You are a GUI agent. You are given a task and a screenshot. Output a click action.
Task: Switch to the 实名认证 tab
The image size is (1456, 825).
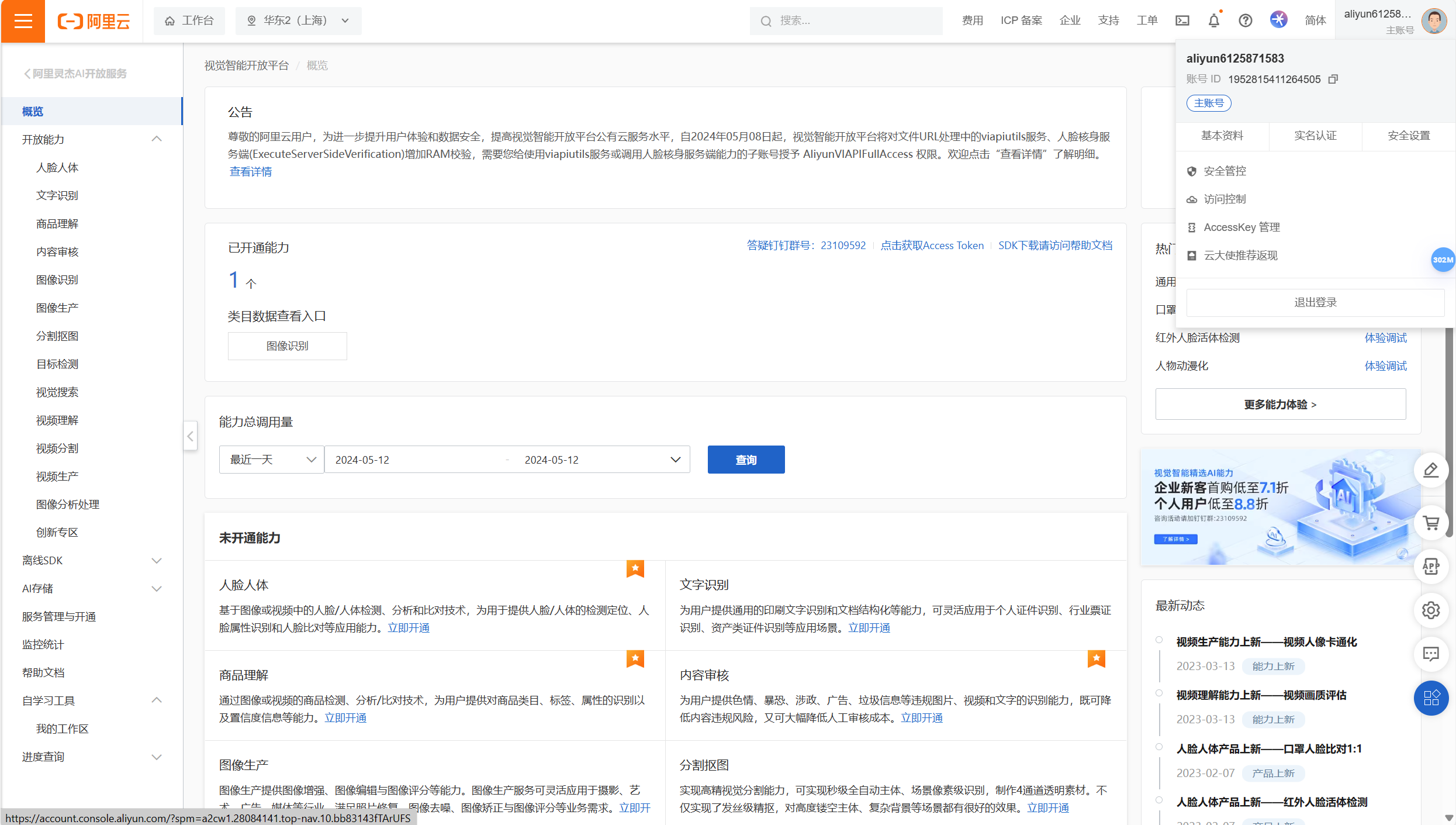pyautogui.click(x=1315, y=136)
